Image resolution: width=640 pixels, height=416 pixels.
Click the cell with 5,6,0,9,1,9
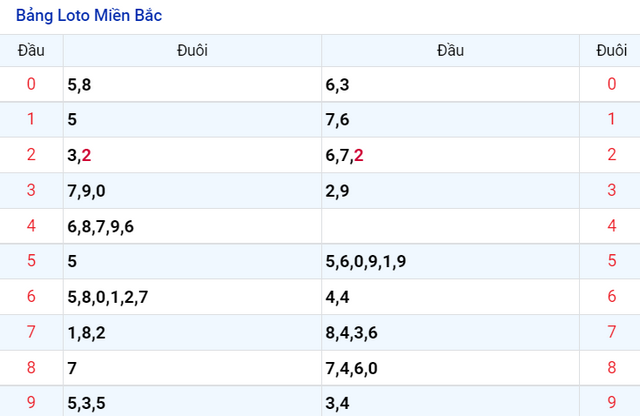pyautogui.click(x=450, y=261)
